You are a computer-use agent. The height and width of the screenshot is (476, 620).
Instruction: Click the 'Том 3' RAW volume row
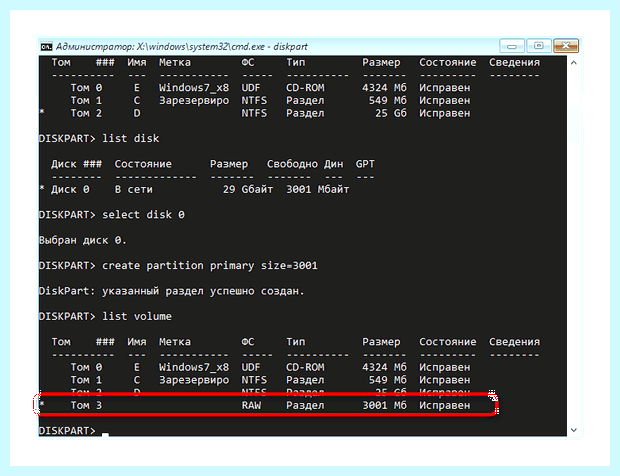tap(255, 405)
